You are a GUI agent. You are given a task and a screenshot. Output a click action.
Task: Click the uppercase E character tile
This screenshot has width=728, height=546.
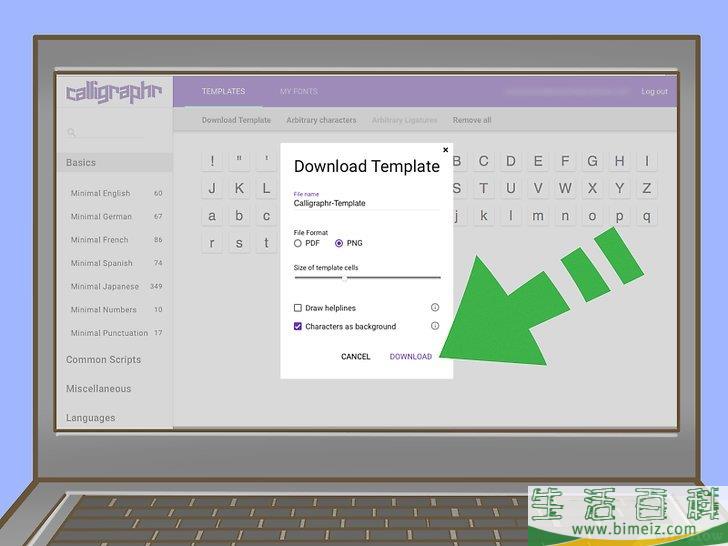(x=538, y=161)
